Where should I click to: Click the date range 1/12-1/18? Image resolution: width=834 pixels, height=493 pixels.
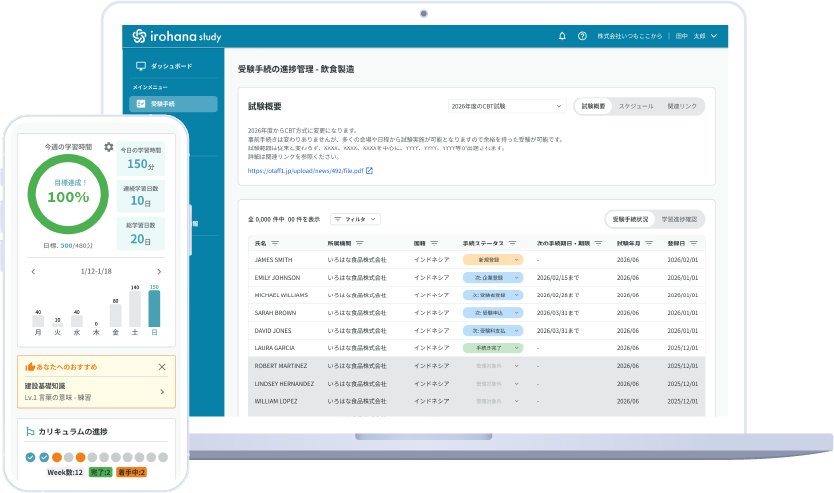click(x=96, y=271)
